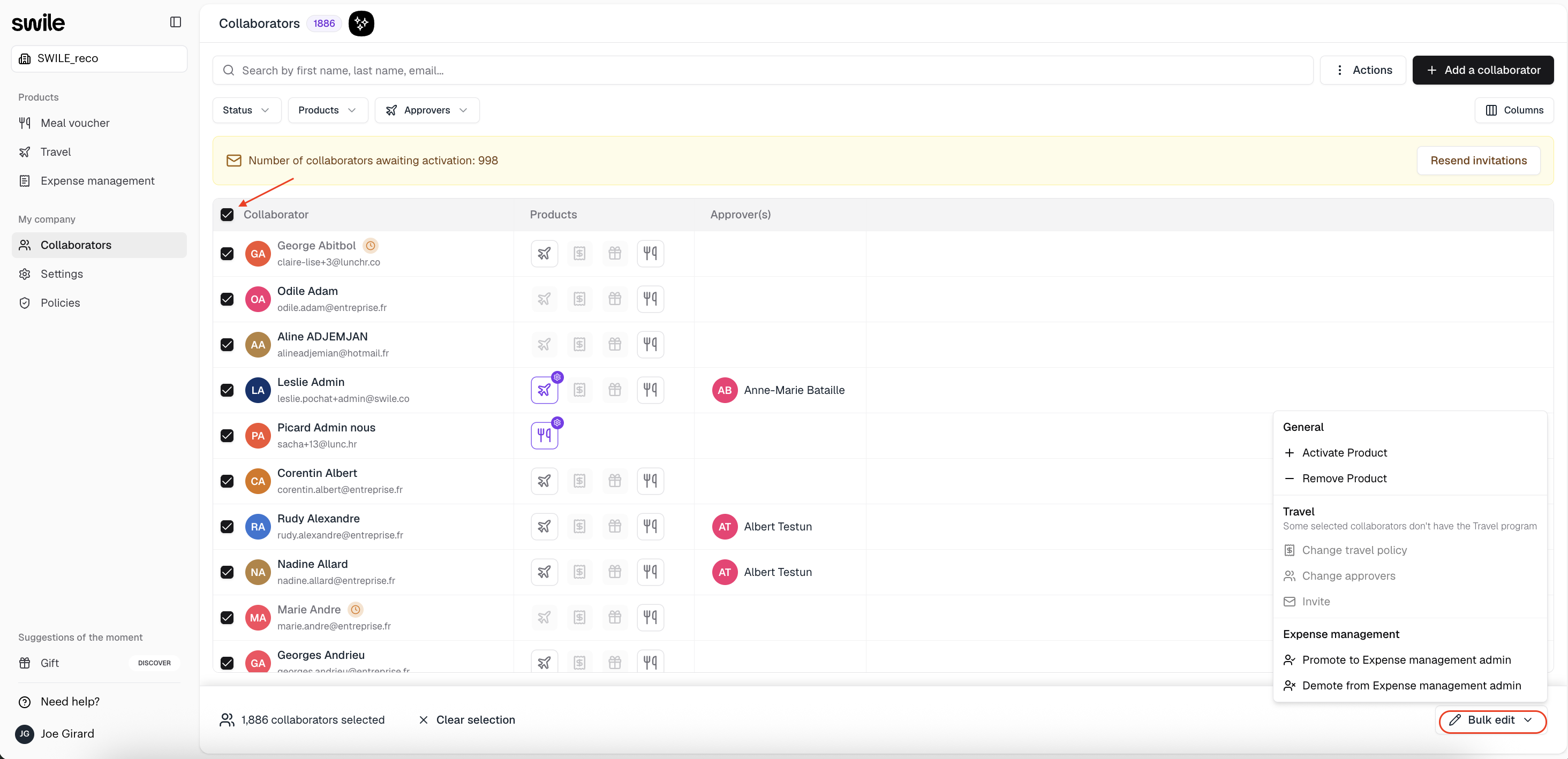Click the Collaborator column header
Viewport: 1568px width, 759px height.
tap(276, 214)
